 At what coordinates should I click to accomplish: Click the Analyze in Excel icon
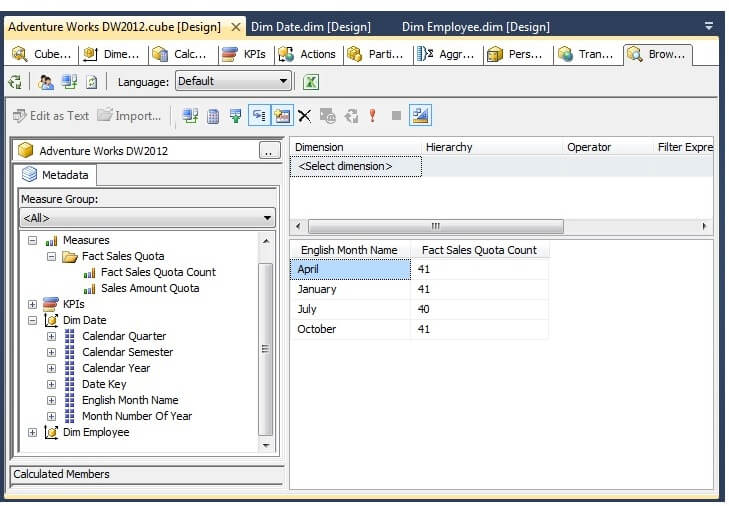point(311,82)
